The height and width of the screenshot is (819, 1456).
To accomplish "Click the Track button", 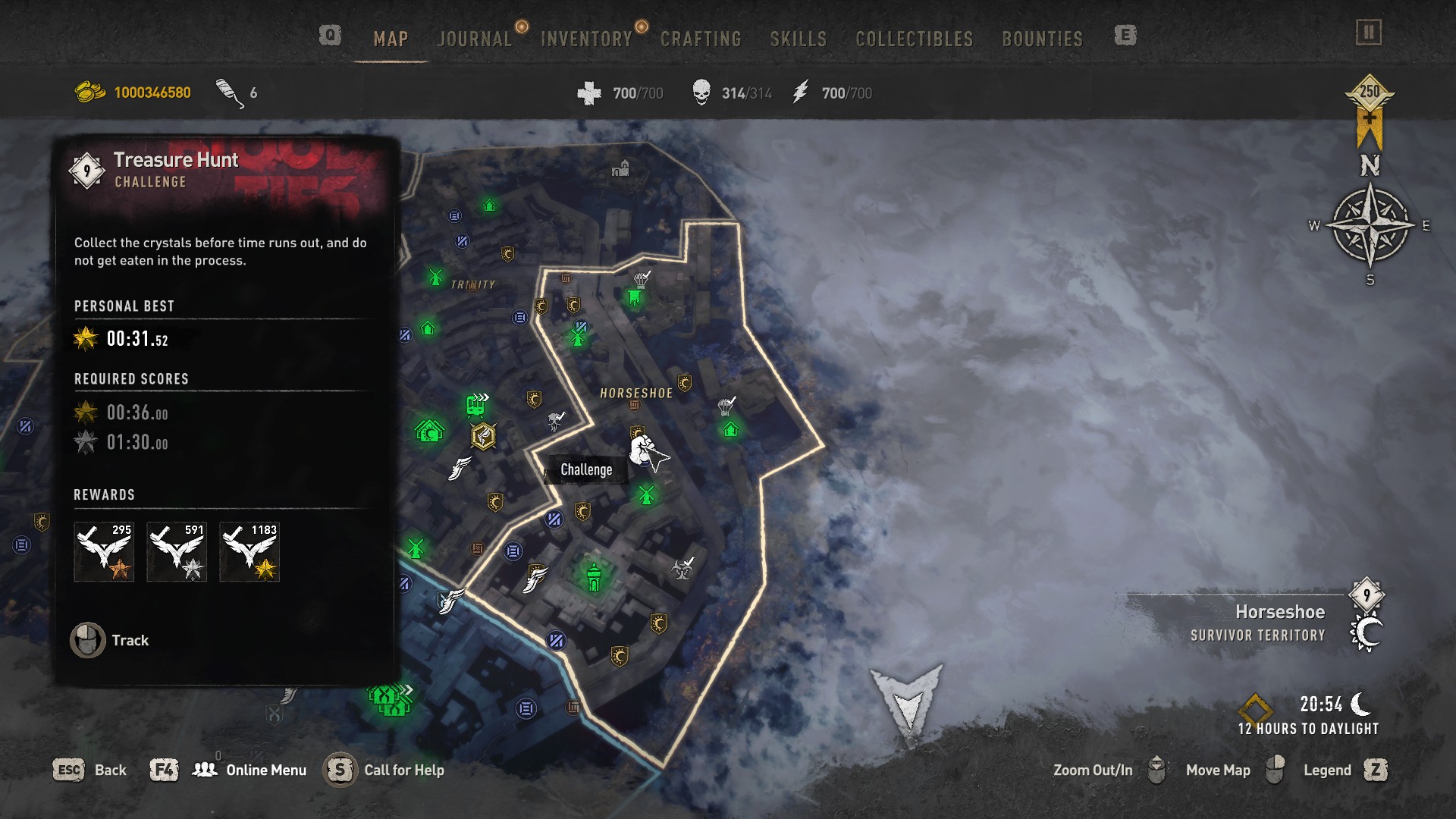I will pos(110,640).
